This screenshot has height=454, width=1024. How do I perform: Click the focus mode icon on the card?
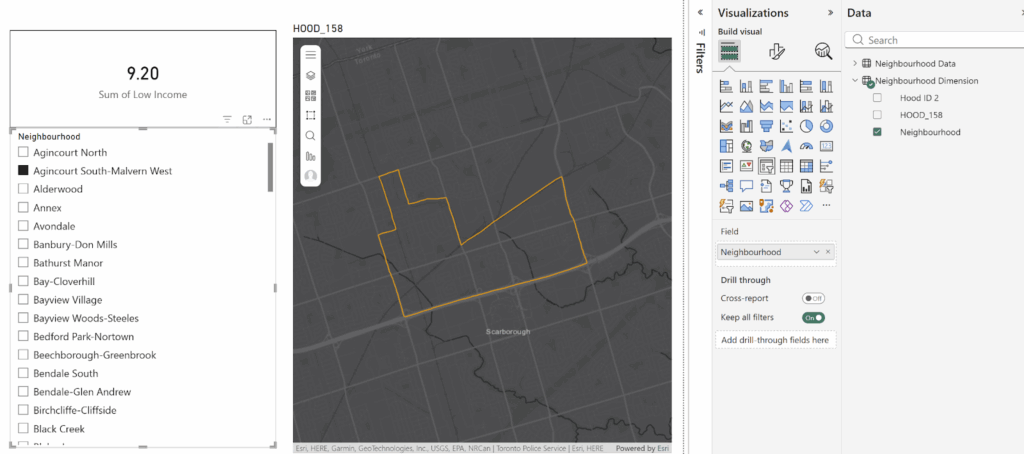point(247,119)
